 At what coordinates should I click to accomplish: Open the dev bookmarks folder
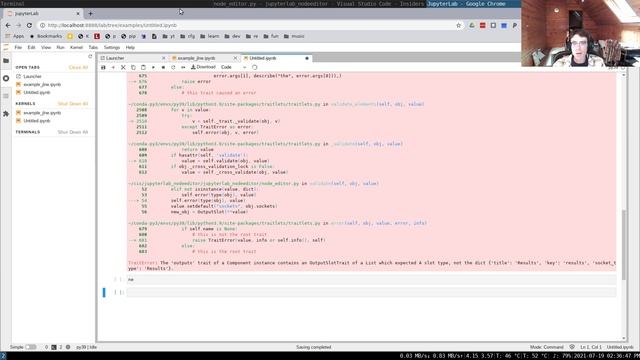232,36
